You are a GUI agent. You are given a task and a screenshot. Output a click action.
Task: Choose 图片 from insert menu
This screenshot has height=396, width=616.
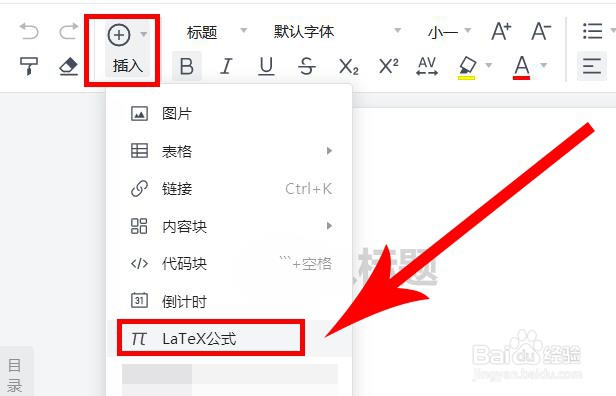[229, 114]
